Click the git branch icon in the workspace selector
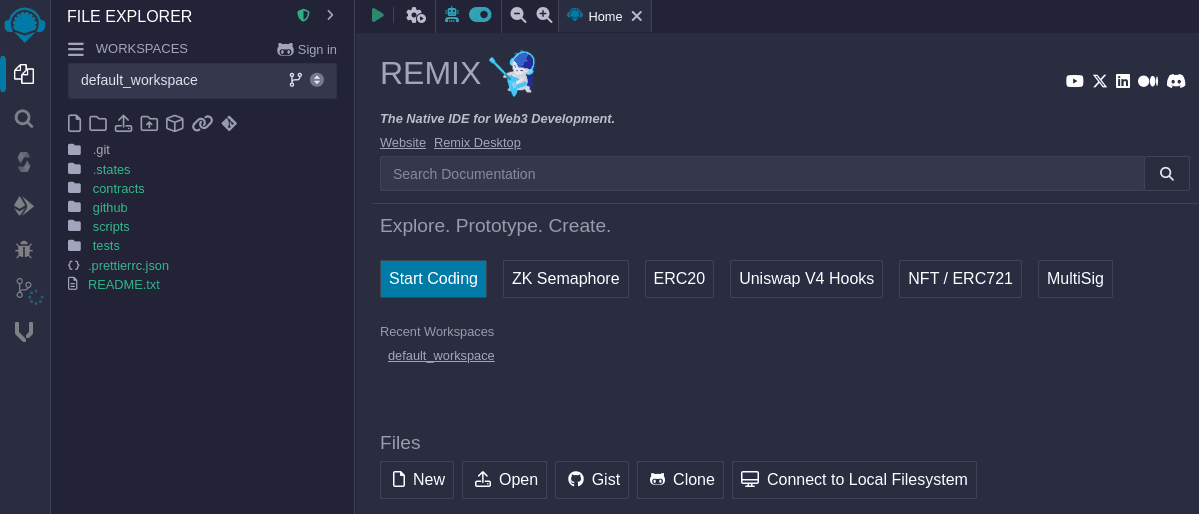1199x514 pixels. (x=295, y=80)
